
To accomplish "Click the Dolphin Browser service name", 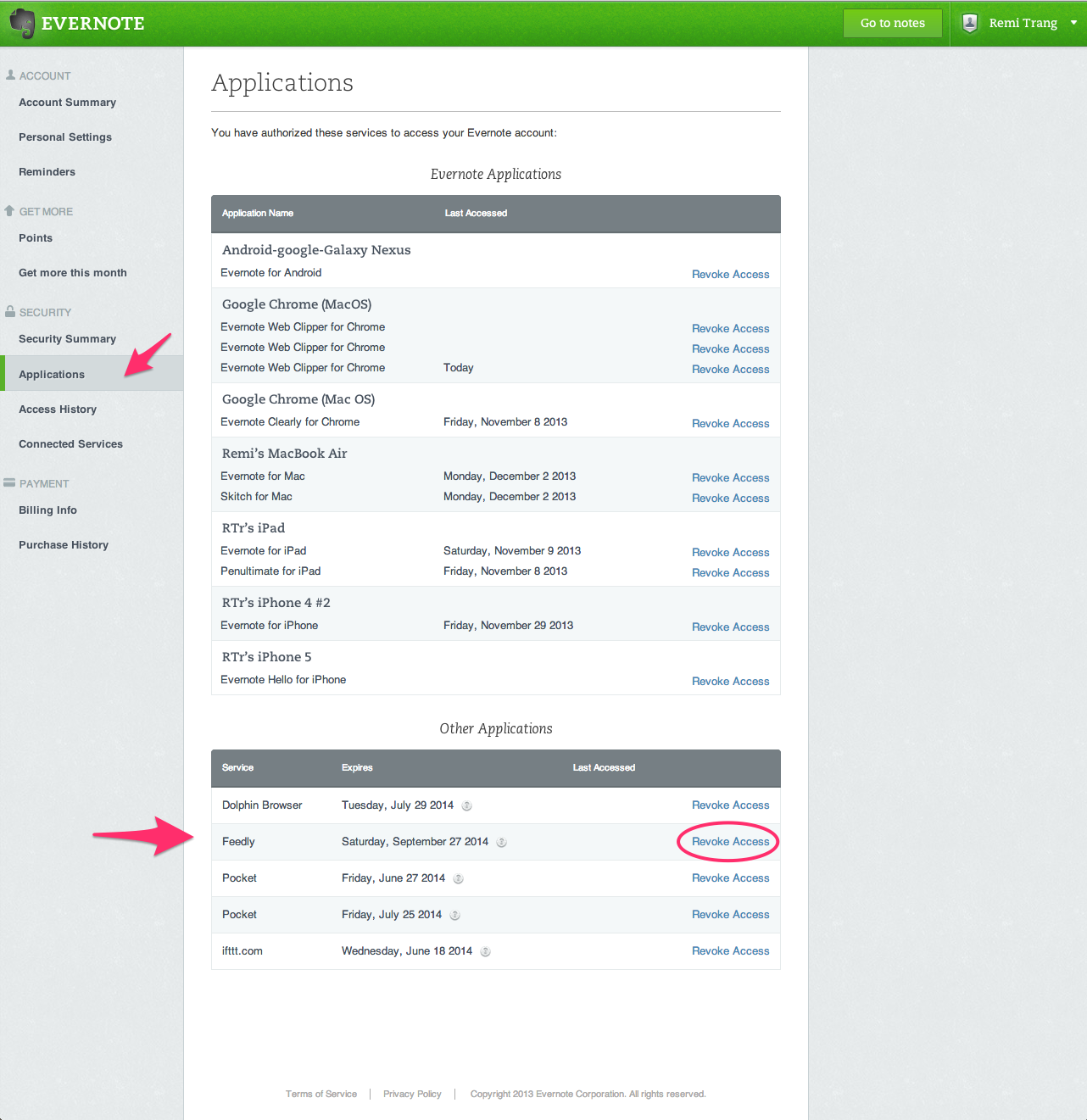I will [x=262, y=805].
